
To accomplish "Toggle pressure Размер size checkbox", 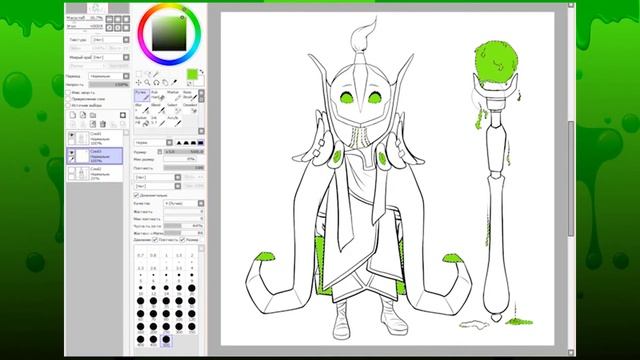I will point(182,240).
